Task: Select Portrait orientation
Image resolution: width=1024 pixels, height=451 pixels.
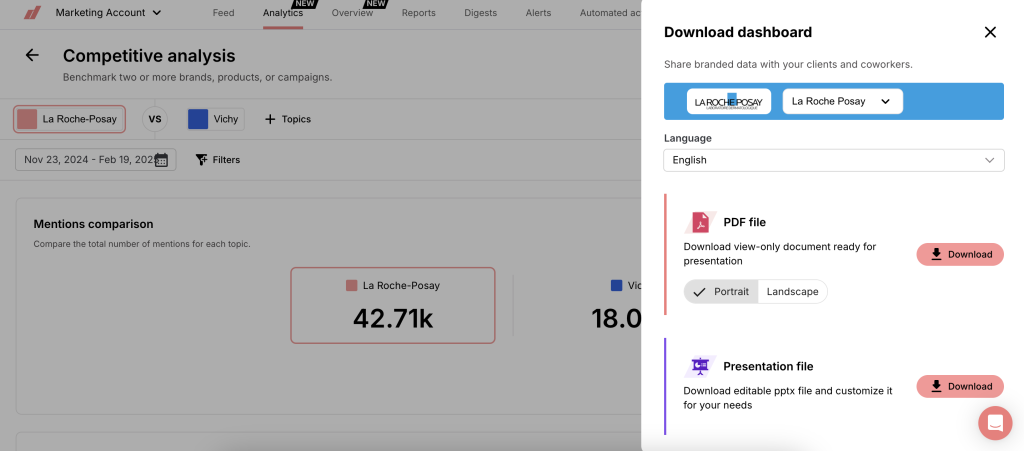Action: point(721,292)
